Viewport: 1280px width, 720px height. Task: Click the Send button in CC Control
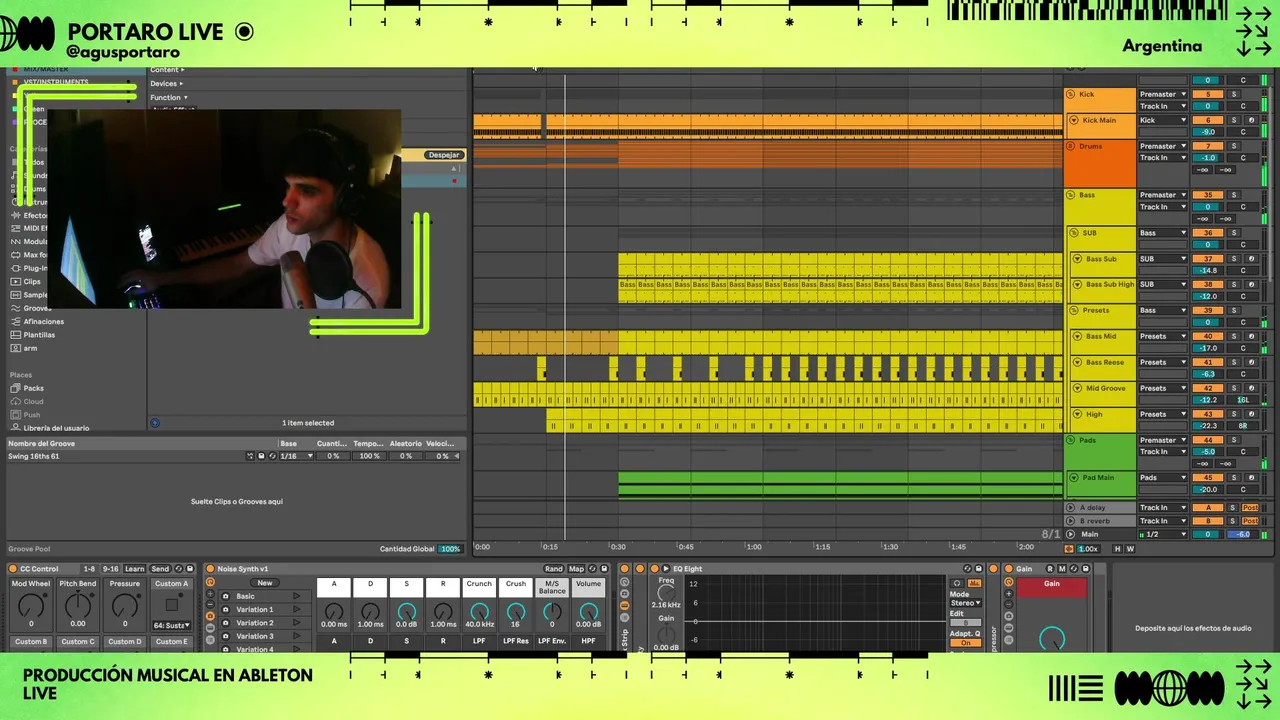tap(160, 569)
